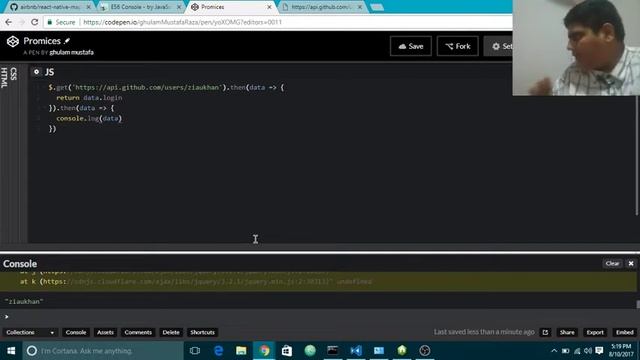Image resolution: width=640 pixels, height=360 pixels.
Task: Open Action Center notifications
Action: 599,351
